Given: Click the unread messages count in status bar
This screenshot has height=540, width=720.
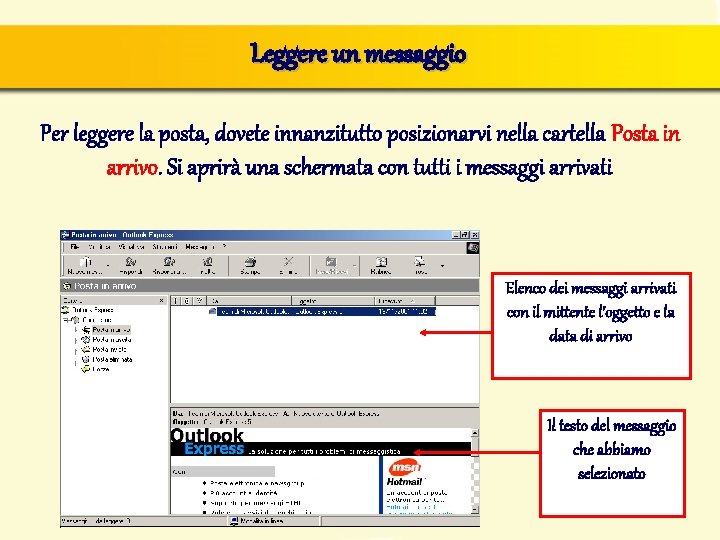Looking at the screenshot, I should coord(96,521).
